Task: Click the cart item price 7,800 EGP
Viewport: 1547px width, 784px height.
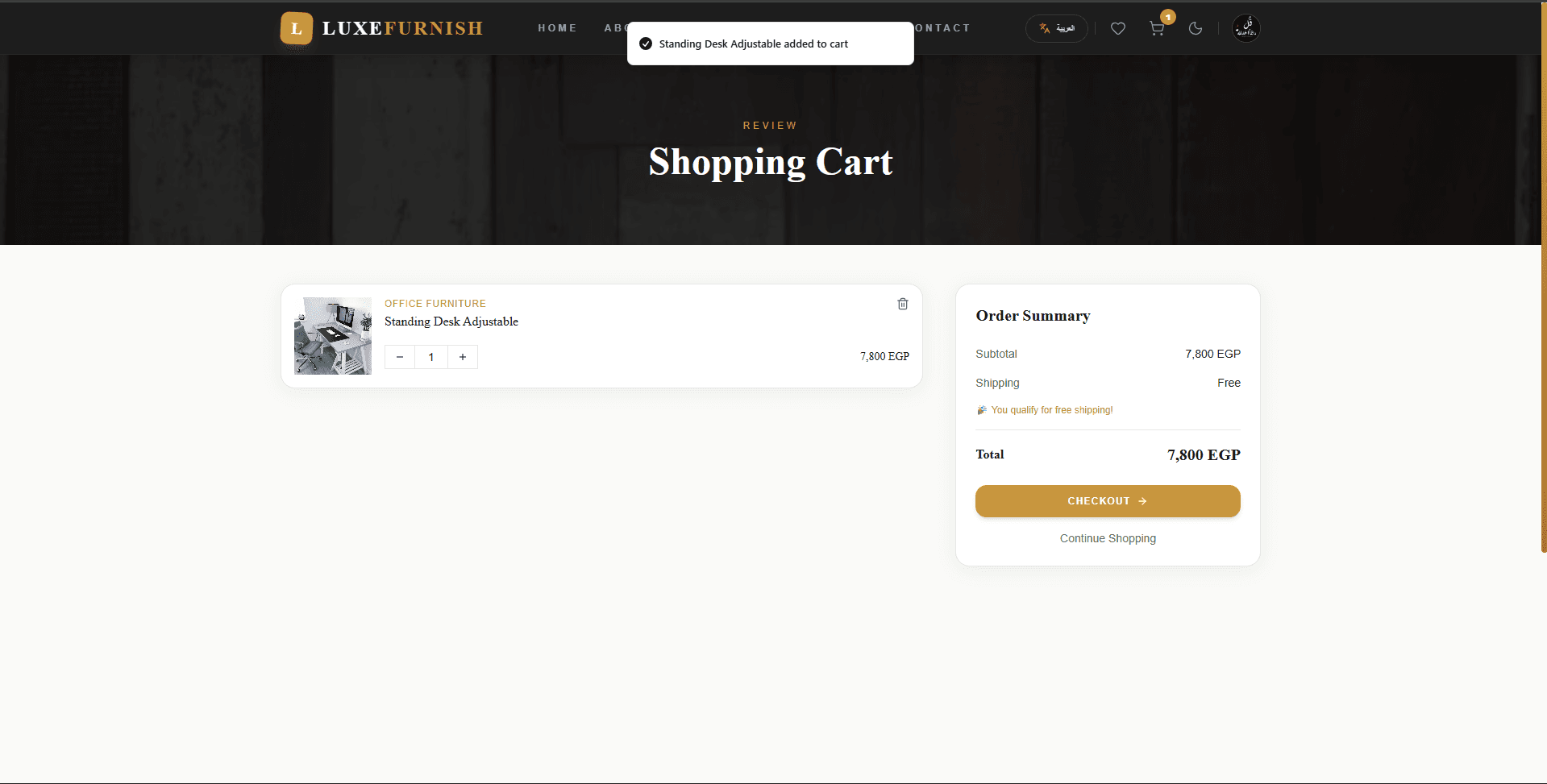Action: (x=884, y=356)
